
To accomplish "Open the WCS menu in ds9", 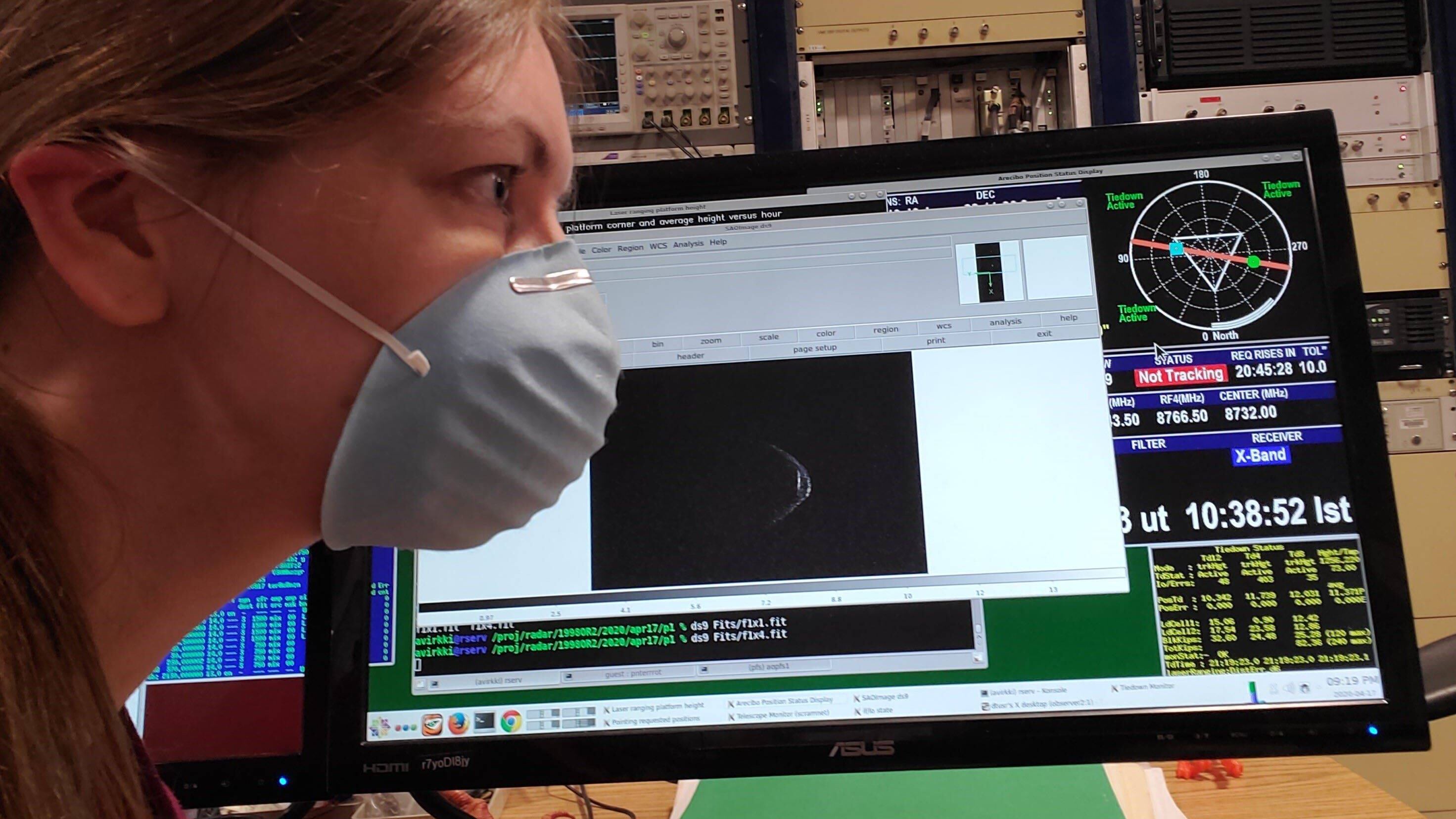I will tap(658, 246).
